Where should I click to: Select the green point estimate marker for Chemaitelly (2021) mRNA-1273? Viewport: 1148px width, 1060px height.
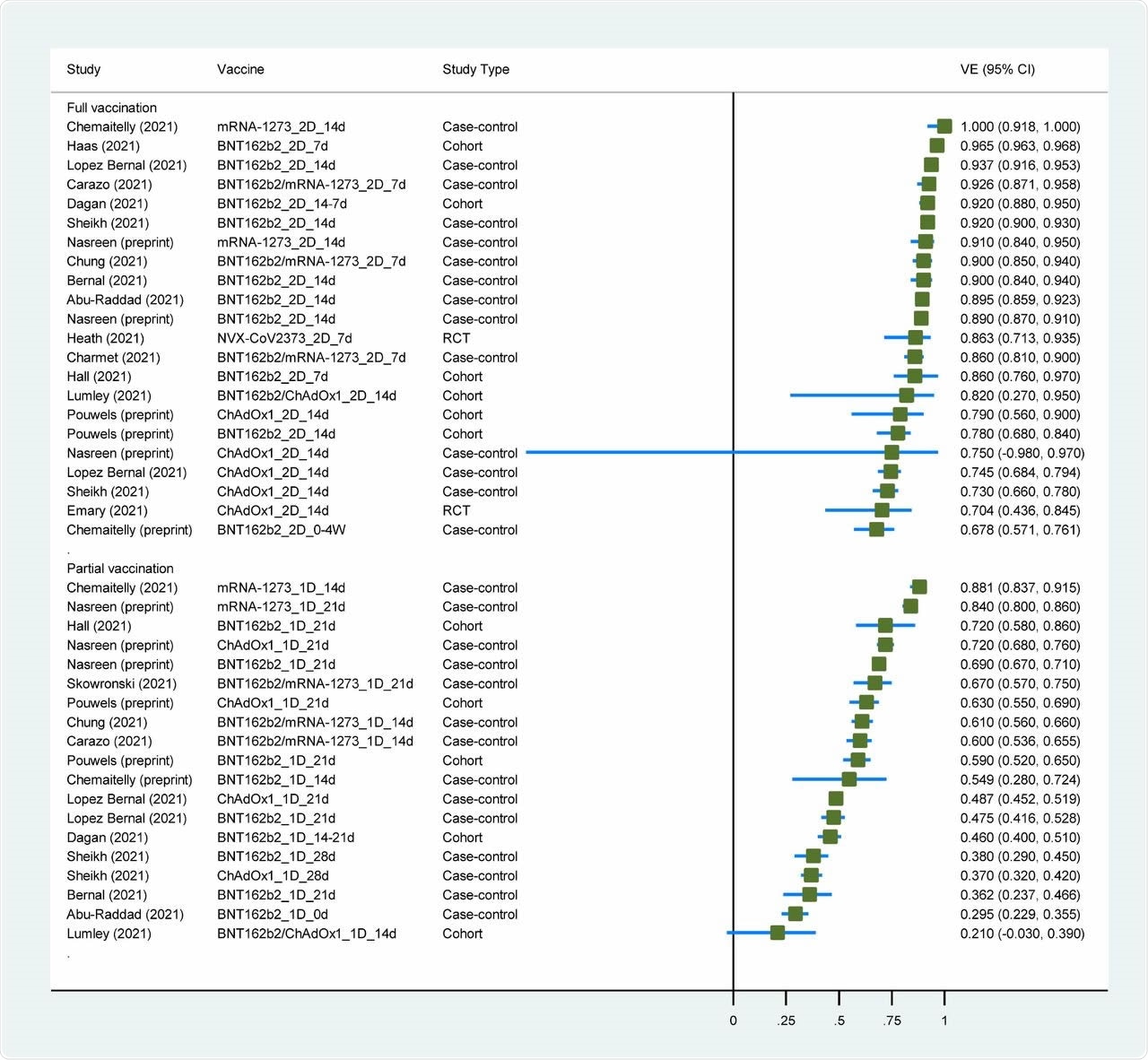pos(944,126)
